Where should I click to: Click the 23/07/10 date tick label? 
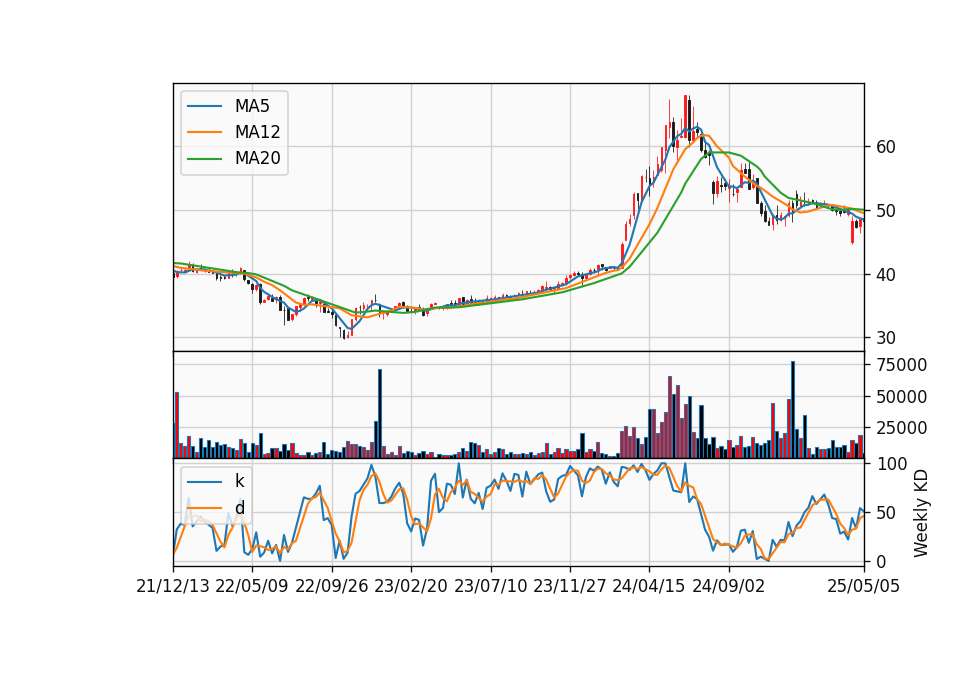[490, 586]
